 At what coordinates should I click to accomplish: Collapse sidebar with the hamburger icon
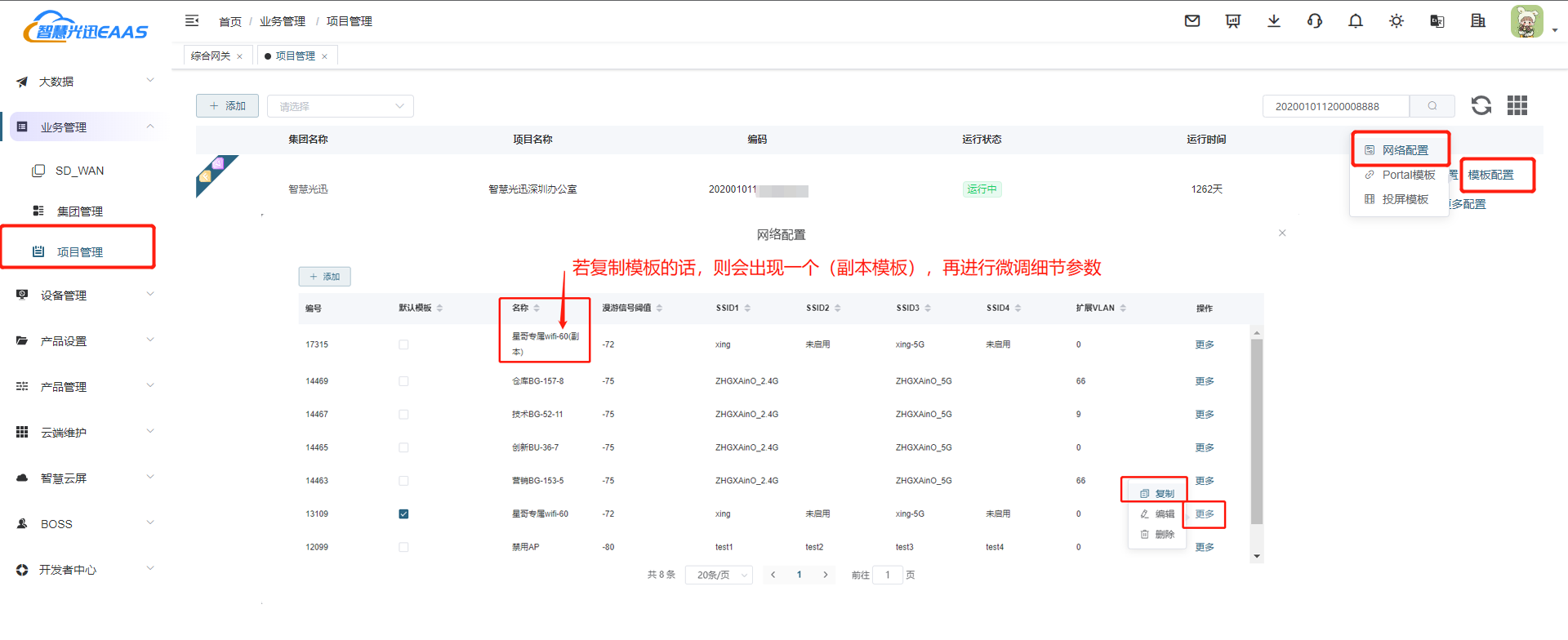[x=192, y=21]
